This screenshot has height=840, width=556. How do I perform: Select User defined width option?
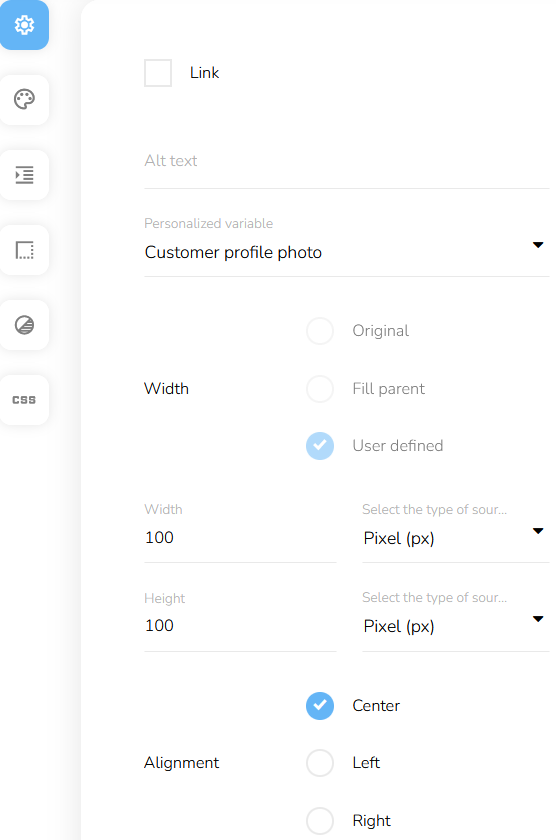(x=320, y=446)
